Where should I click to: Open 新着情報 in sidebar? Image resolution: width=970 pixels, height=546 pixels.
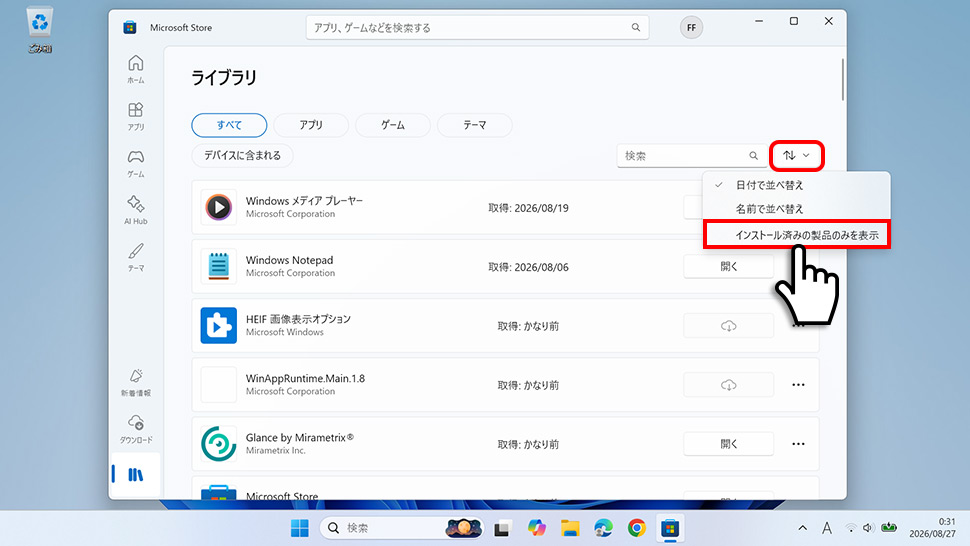135,383
